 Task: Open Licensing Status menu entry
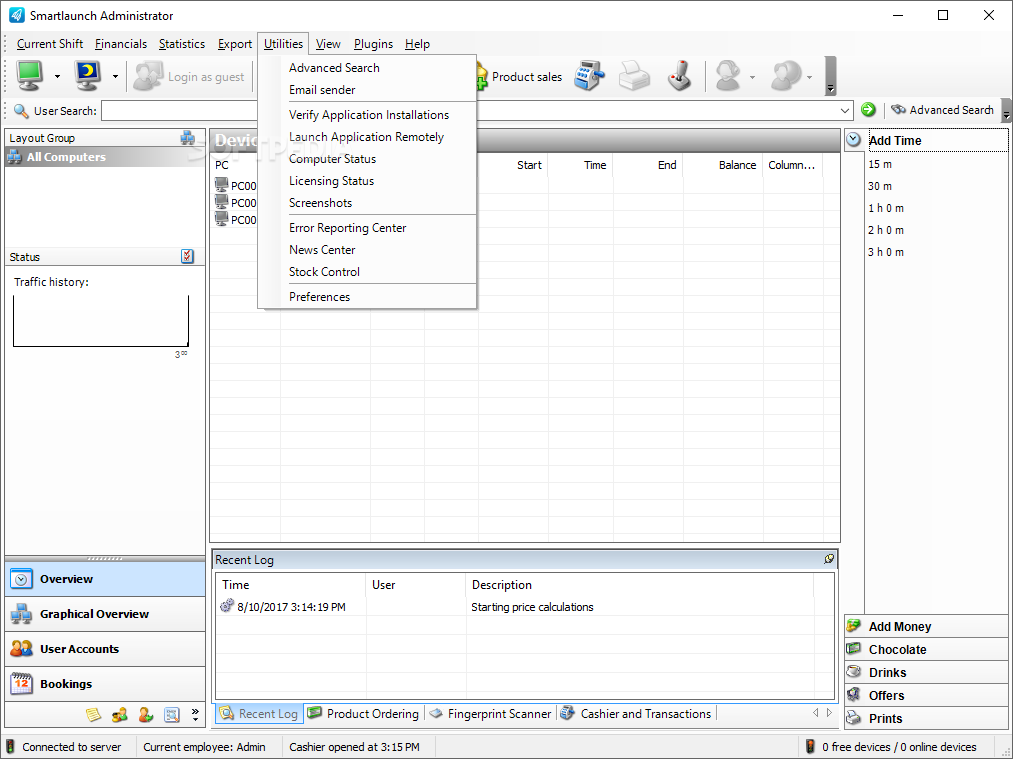[x=367, y=181]
